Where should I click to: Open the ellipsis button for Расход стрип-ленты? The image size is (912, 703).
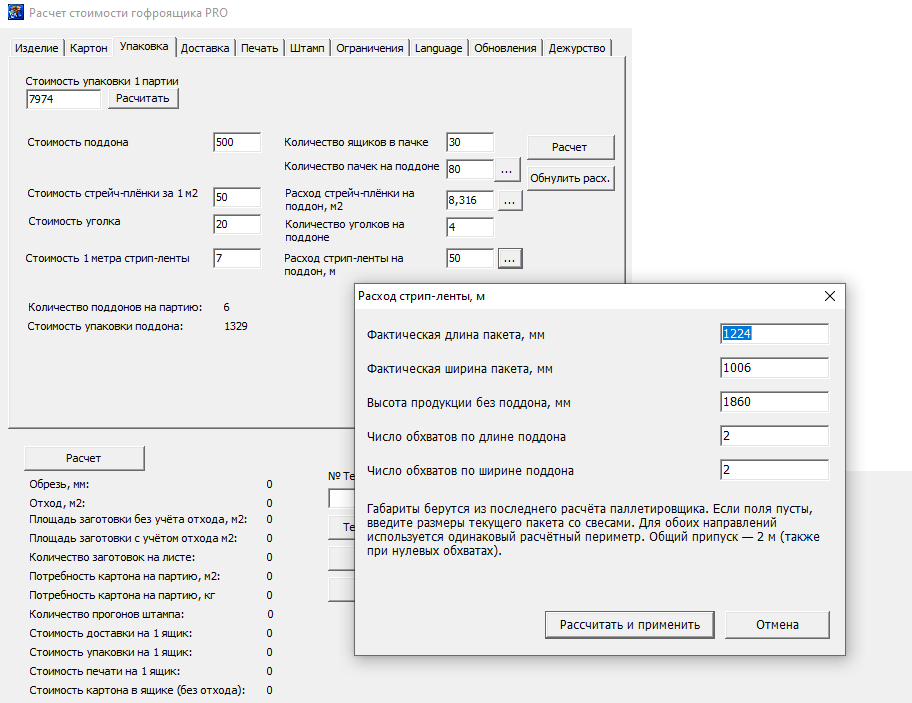510,258
